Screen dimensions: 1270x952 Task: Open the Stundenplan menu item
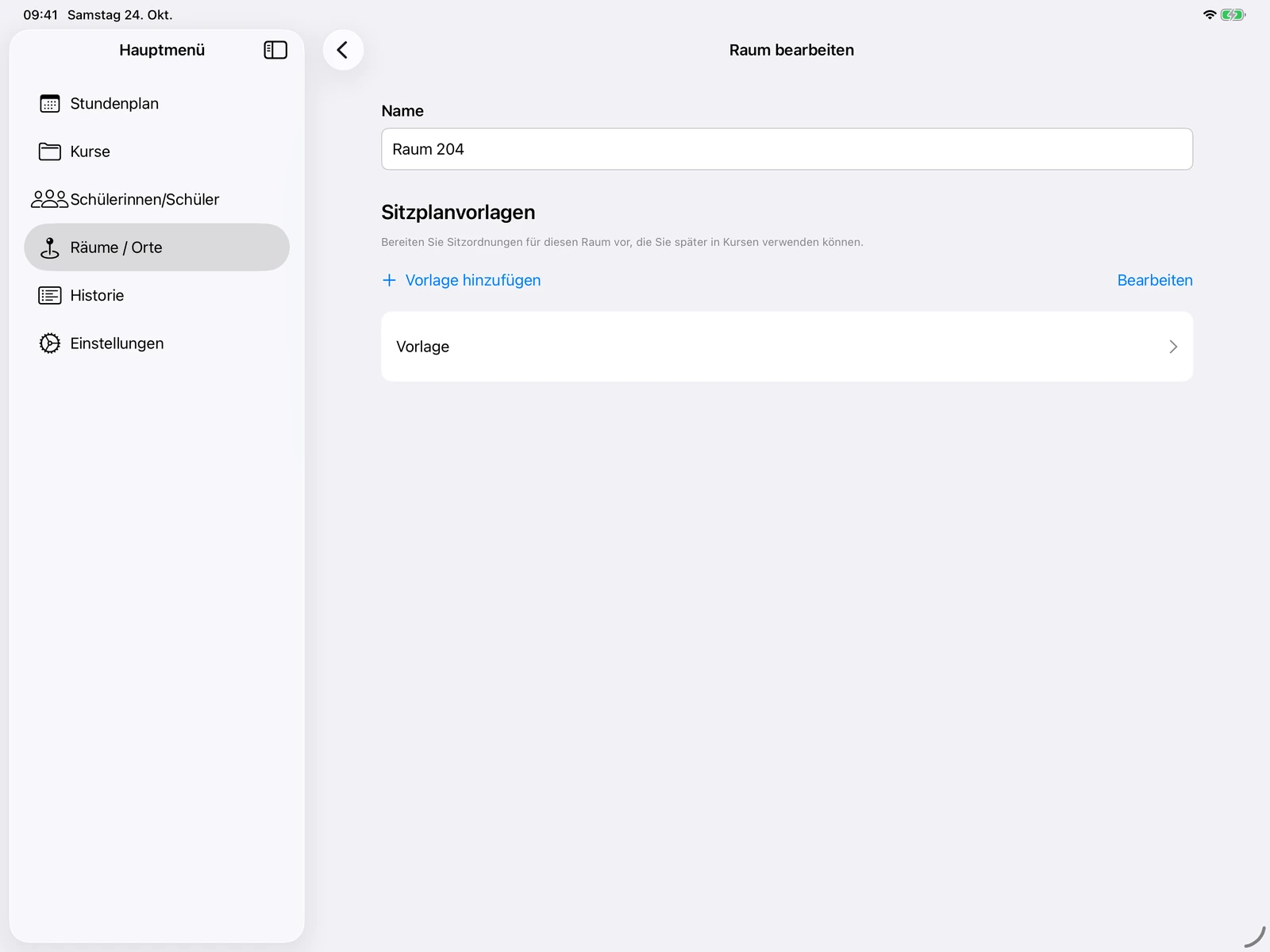157,104
